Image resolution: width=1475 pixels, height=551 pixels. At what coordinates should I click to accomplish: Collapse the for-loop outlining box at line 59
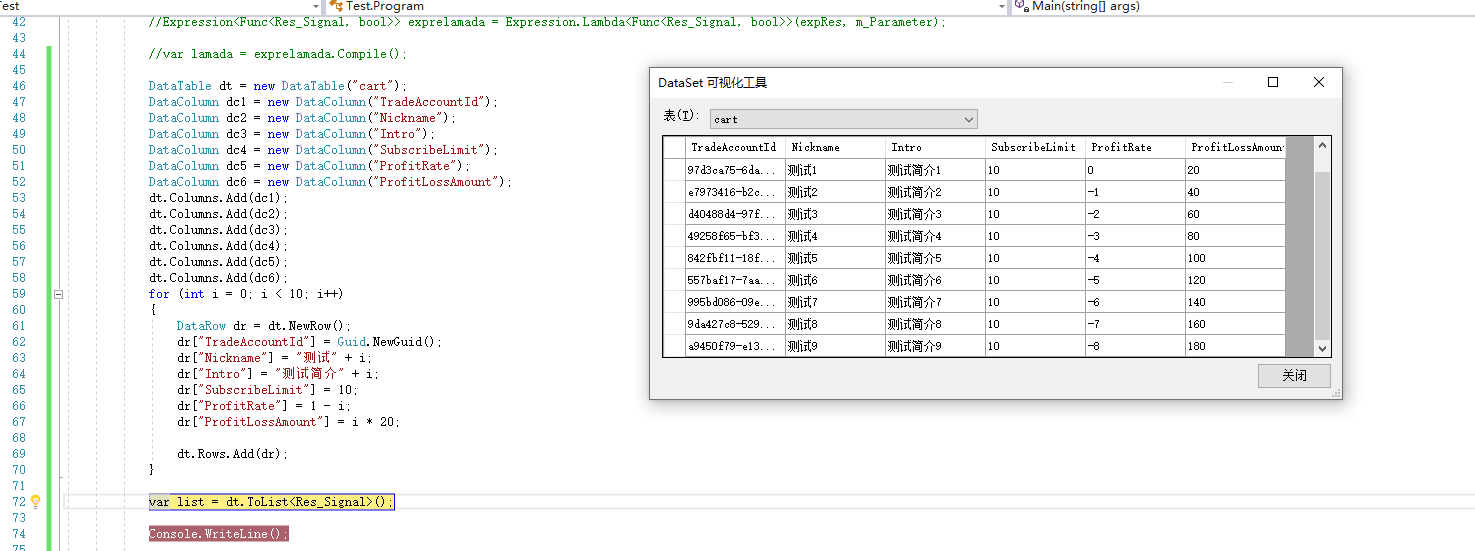pos(58,294)
